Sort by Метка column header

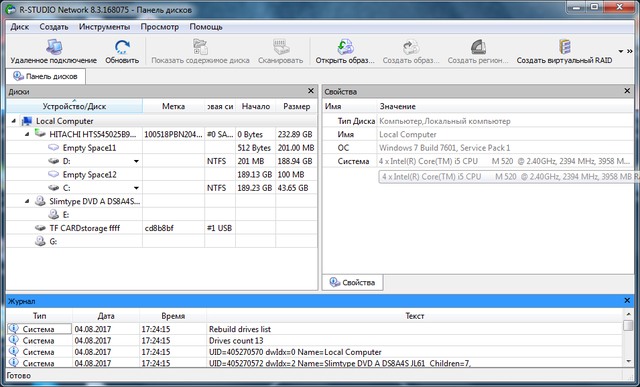pyautogui.click(x=173, y=106)
